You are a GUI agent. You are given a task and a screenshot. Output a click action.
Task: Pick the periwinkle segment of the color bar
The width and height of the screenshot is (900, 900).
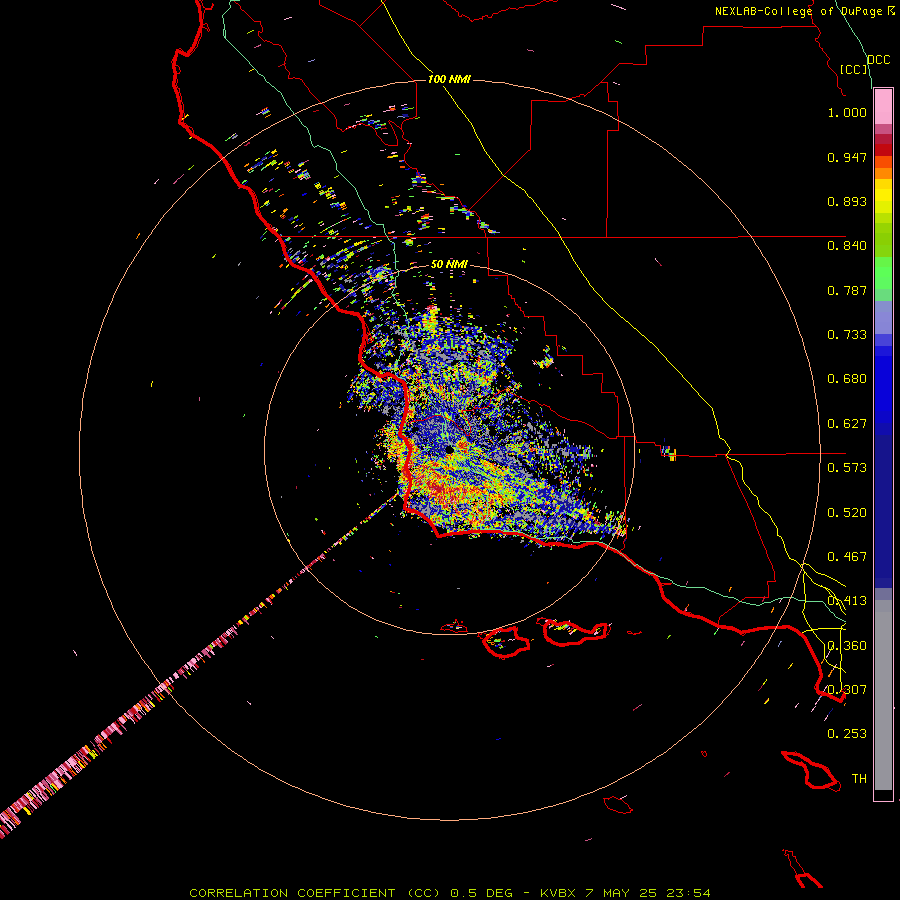pyautogui.click(x=883, y=317)
